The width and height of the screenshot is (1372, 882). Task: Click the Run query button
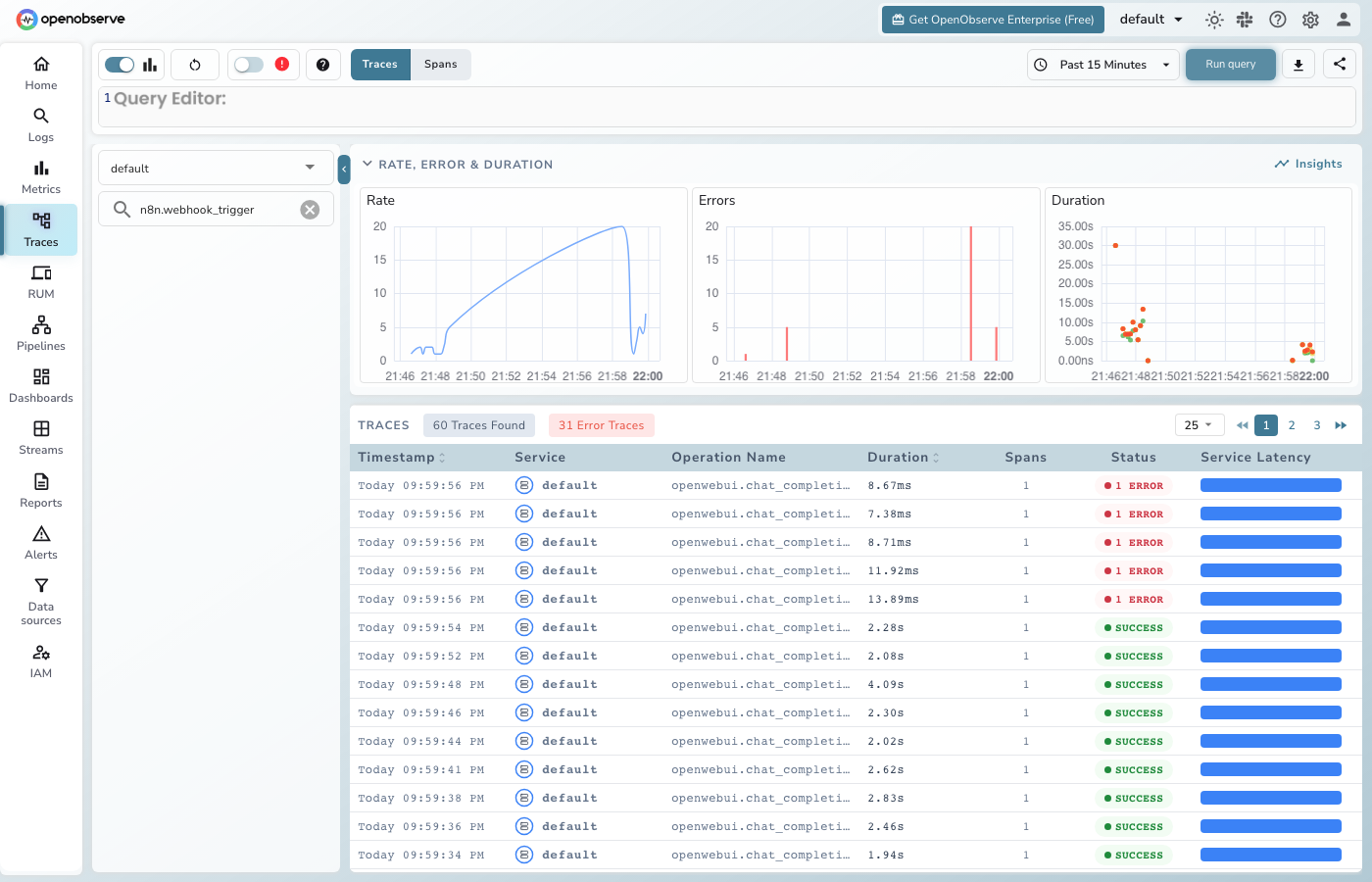point(1230,64)
